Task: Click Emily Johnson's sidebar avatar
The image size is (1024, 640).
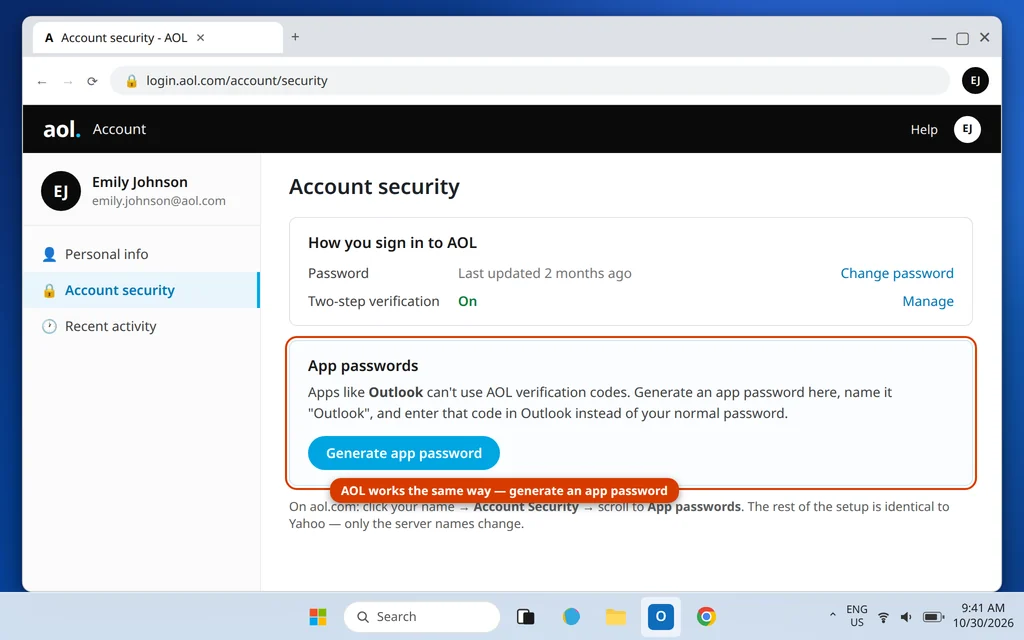Action: [x=61, y=191]
